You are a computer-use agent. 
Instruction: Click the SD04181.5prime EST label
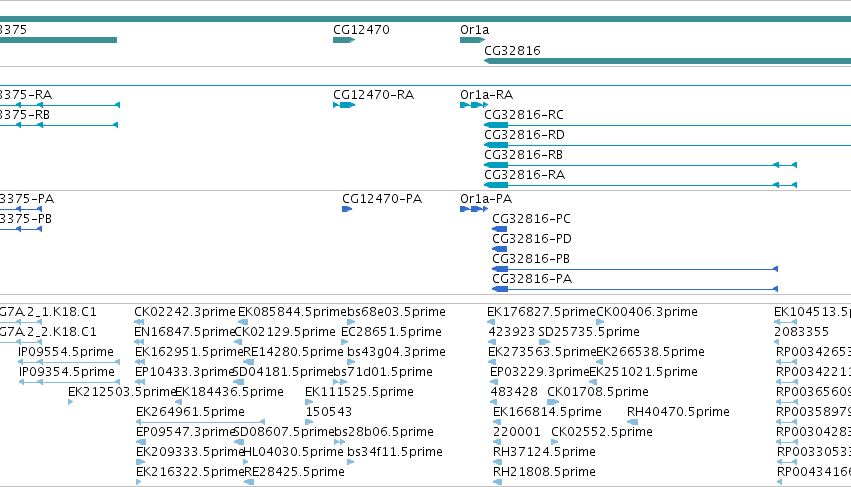282,372
